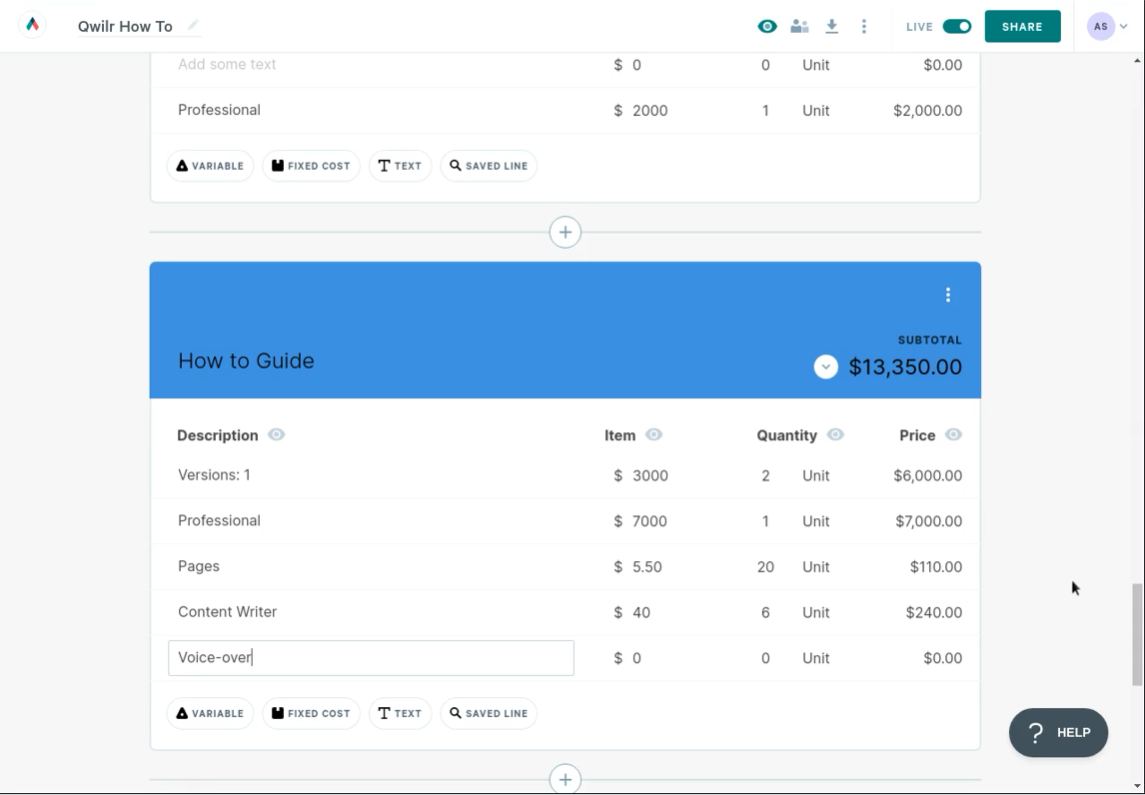Click the How to Guide section title

[x=246, y=361]
